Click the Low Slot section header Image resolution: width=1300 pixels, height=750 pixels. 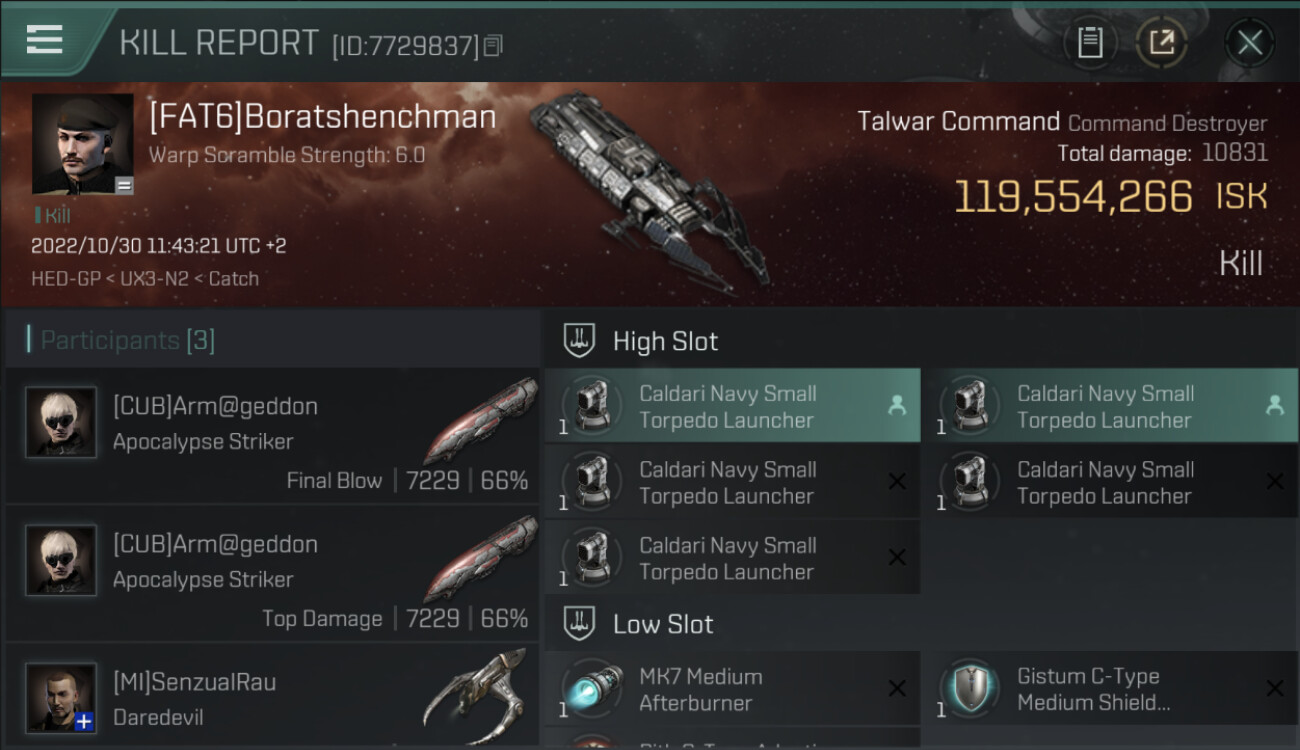point(663,624)
